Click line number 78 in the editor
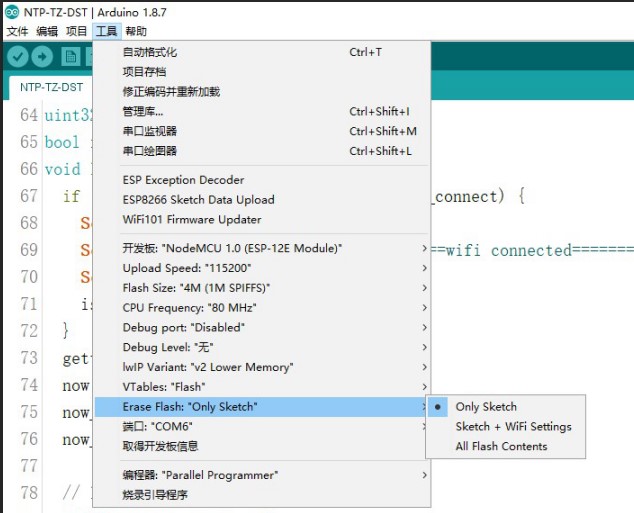This screenshot has height=513, width=634. pos(29,493)
